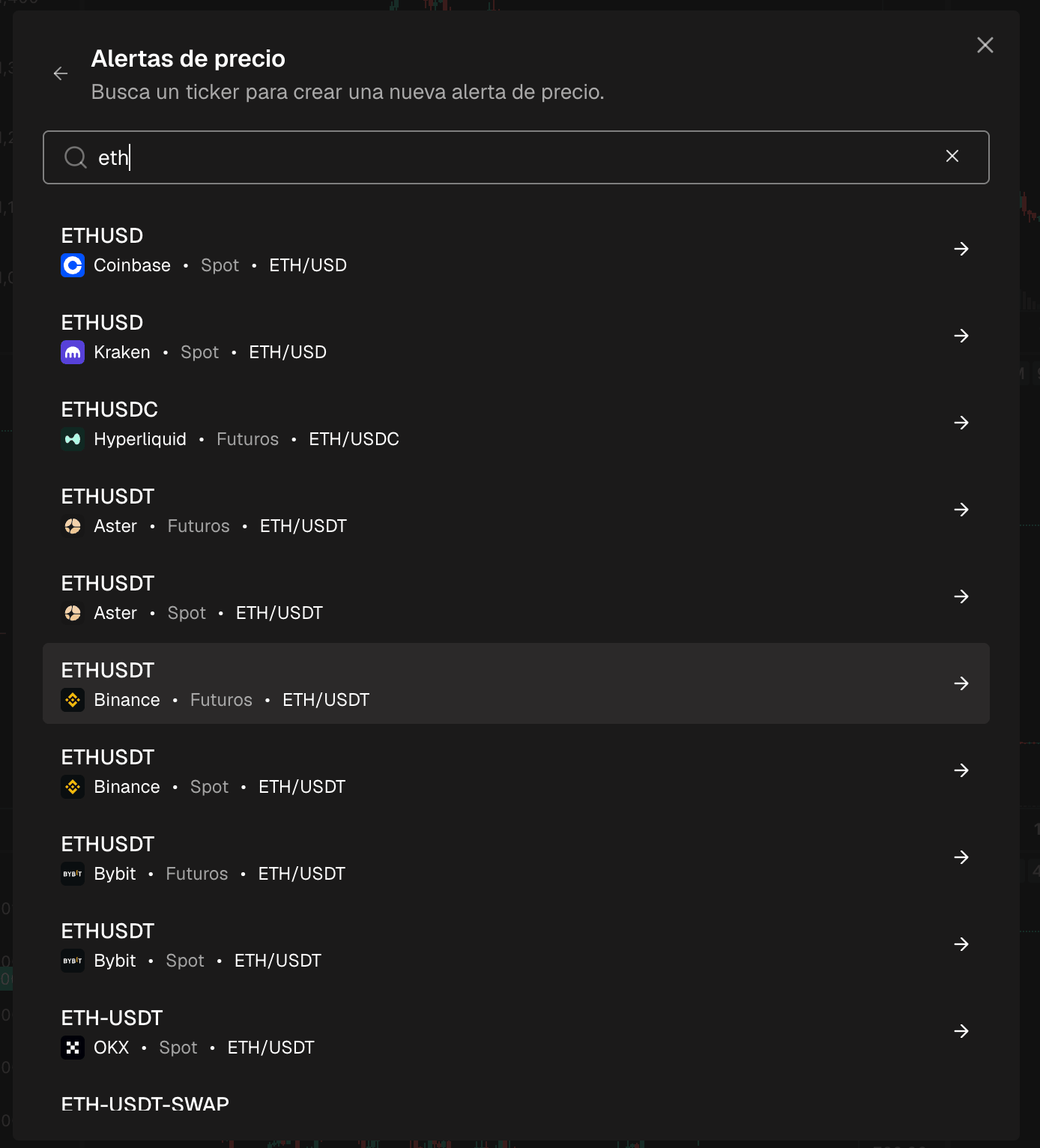Select the ETHUSDC ticker title

coord(109,410)
